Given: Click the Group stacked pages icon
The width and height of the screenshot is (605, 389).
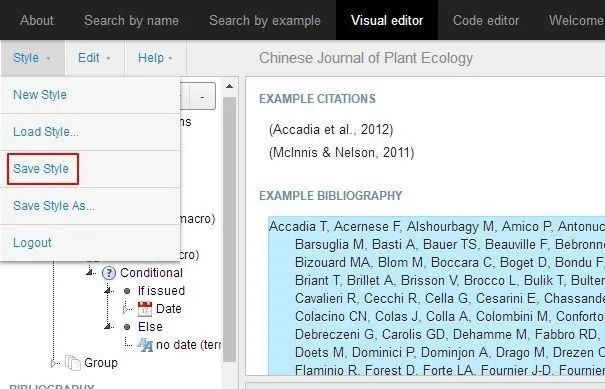Looking at the screenshot, I should (x=73, y=363).
